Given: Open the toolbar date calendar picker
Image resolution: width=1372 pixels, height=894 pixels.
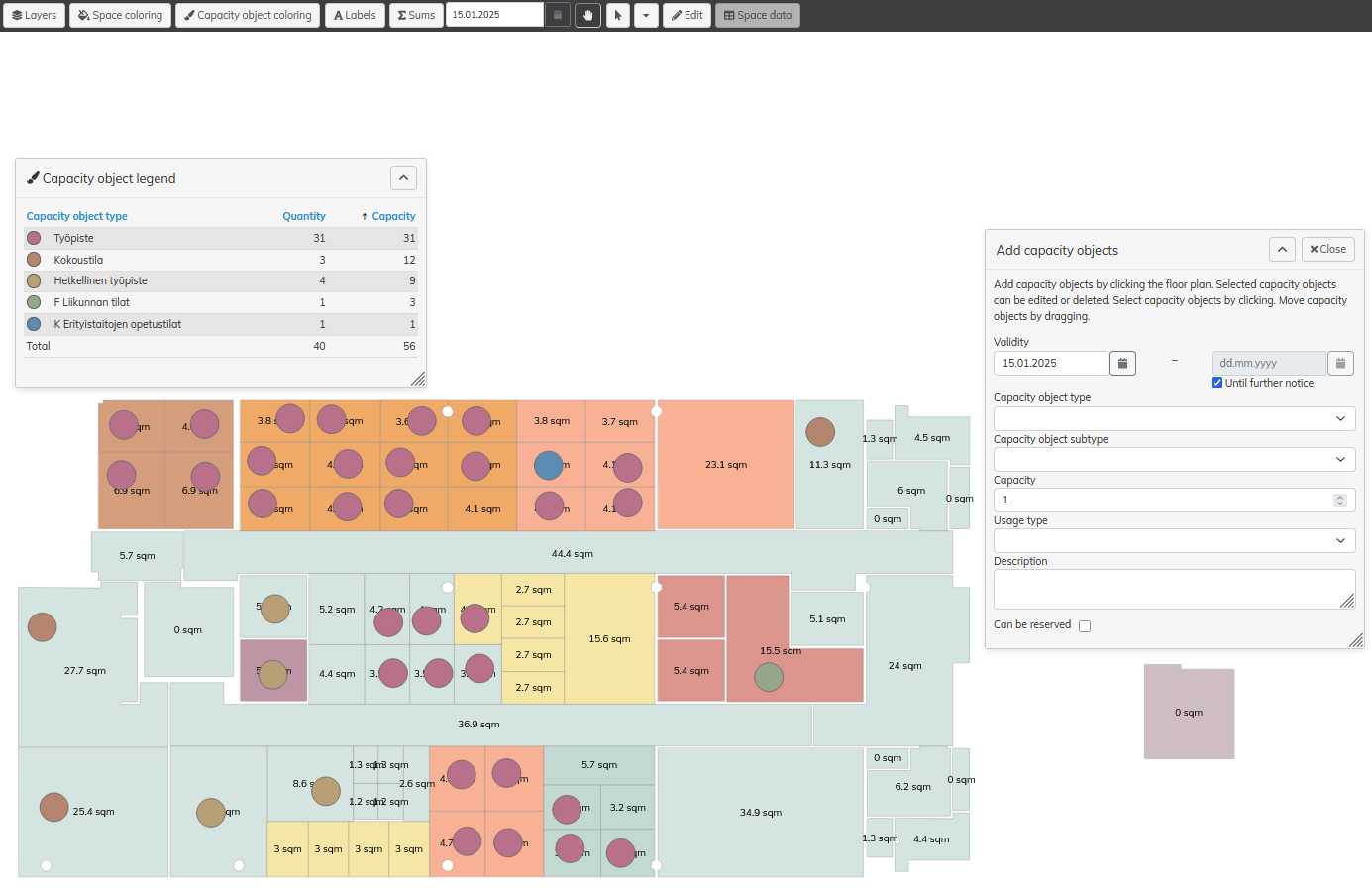Looking at the screenshot, I should (558, 15).
